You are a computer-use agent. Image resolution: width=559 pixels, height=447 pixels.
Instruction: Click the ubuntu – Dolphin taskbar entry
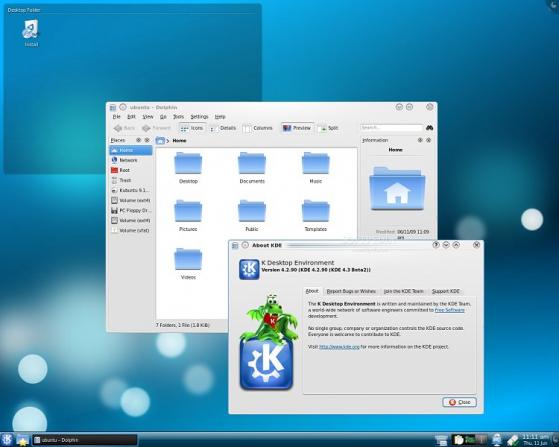84,440
